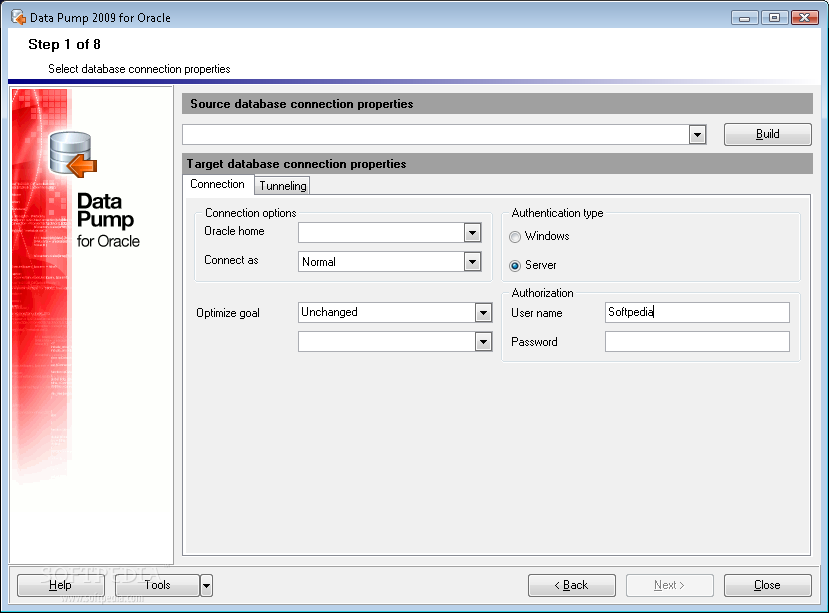This screenshot has height=613, width=829.
Task: Expand the Oracle home combo box
Action: pyautogui.click(x=472, y=233)
